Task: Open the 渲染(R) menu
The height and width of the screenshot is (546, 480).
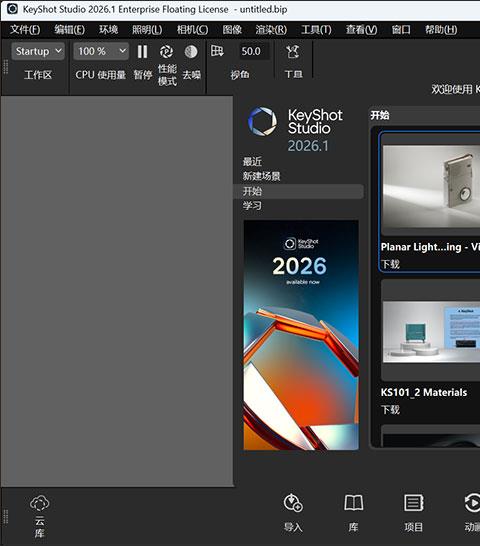Action: point(271,30)
